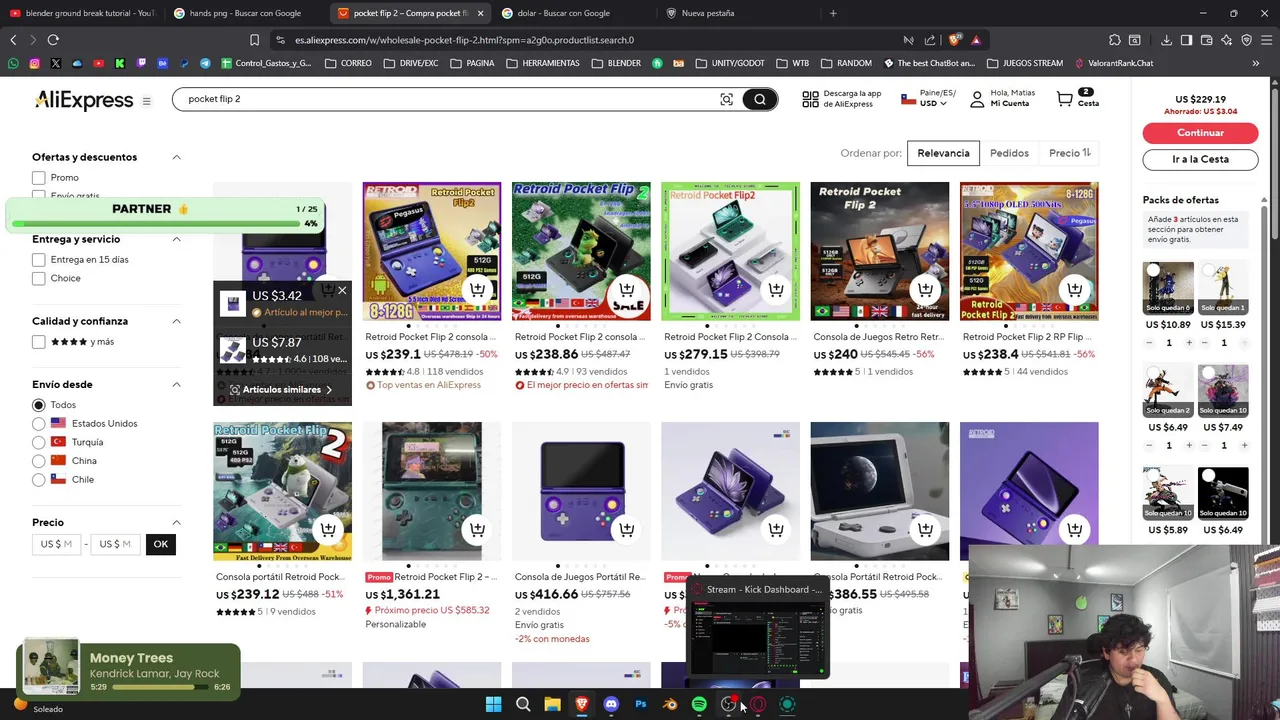Reload the page in browser
The image size is (1280, 720).
click(x=53, y=40)
